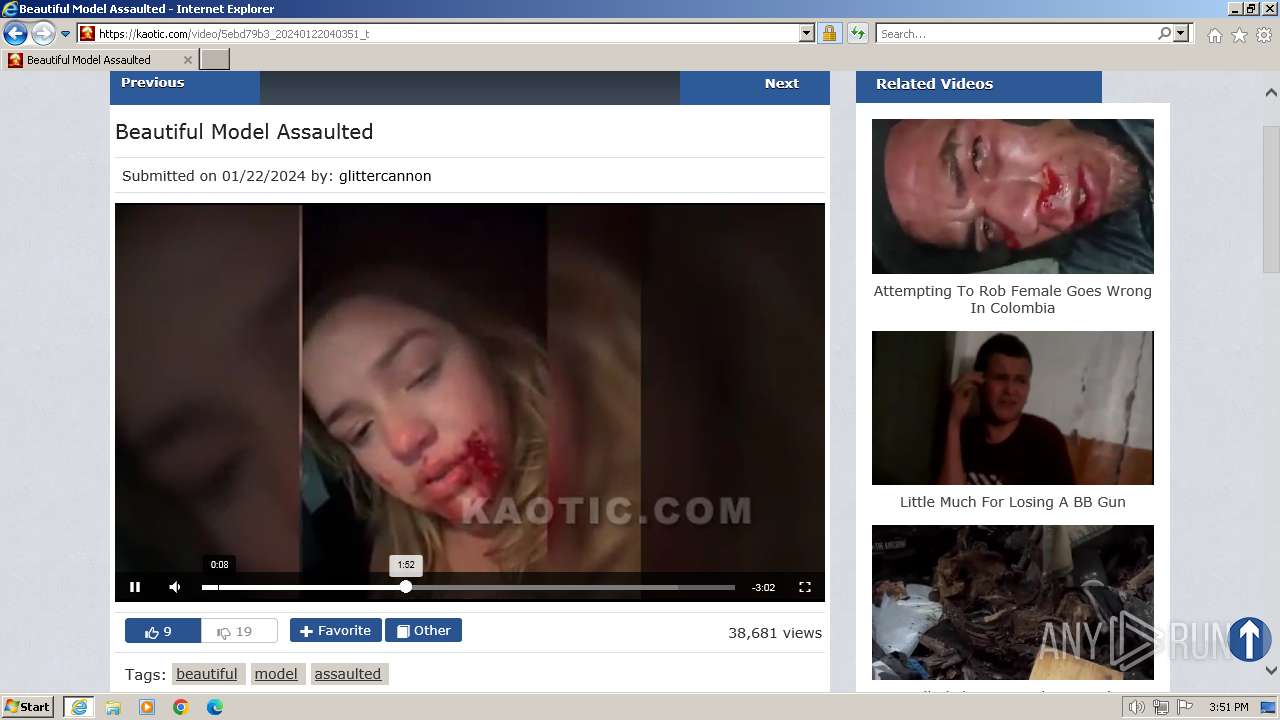Open the Action Center flag icon
1280x720 pixels.
1185,707
